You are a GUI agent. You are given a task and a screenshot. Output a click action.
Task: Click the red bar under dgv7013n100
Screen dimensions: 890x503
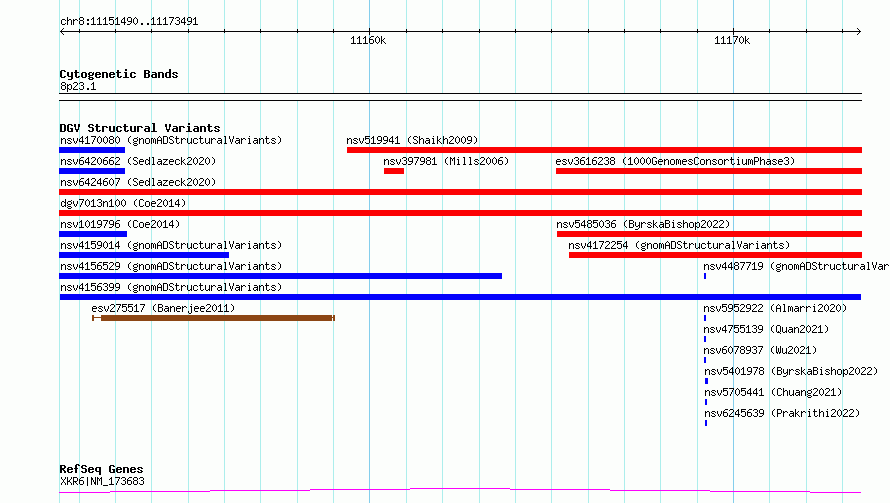[460, 213]
